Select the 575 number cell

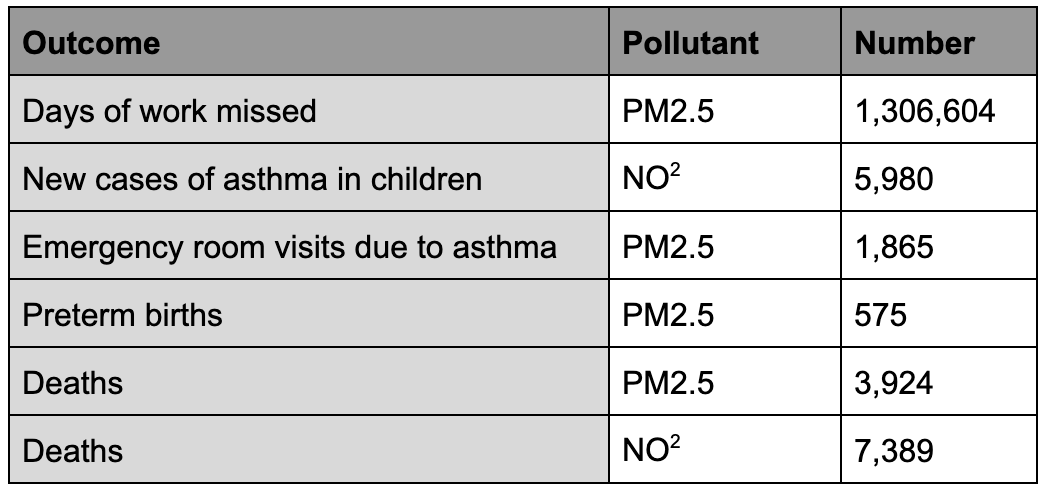point(880,315)
